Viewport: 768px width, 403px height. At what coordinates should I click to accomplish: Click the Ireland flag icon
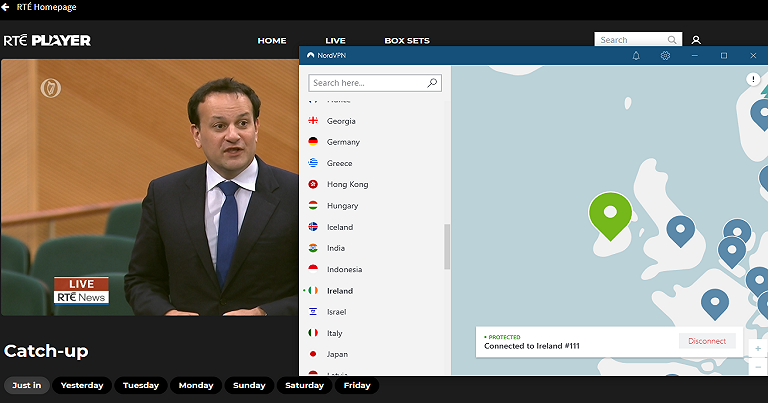coord(313,290)
